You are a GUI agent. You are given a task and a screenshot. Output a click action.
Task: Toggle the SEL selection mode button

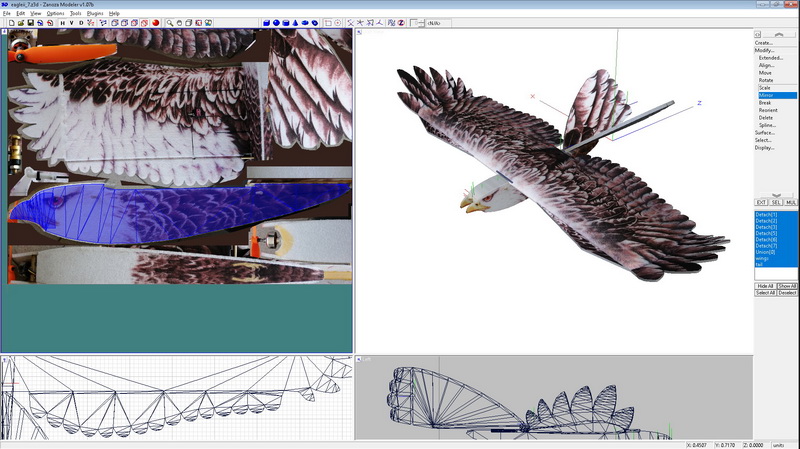click(776, 202)
